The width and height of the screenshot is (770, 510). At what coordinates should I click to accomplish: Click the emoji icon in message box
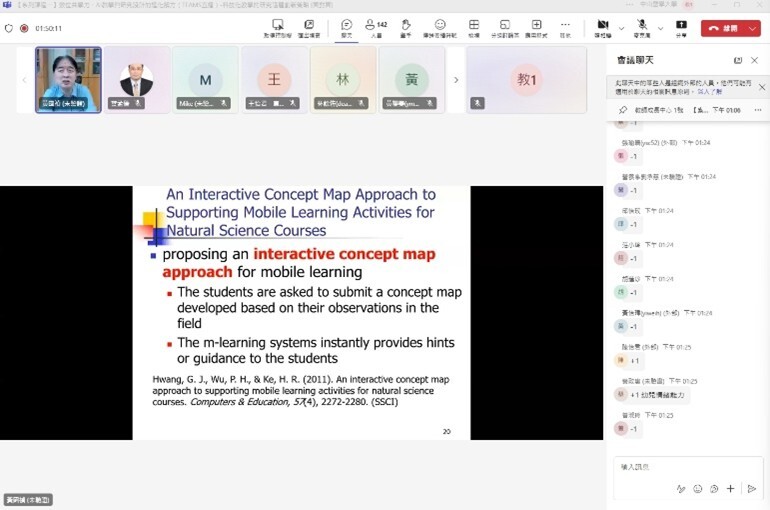click(697, 489)
